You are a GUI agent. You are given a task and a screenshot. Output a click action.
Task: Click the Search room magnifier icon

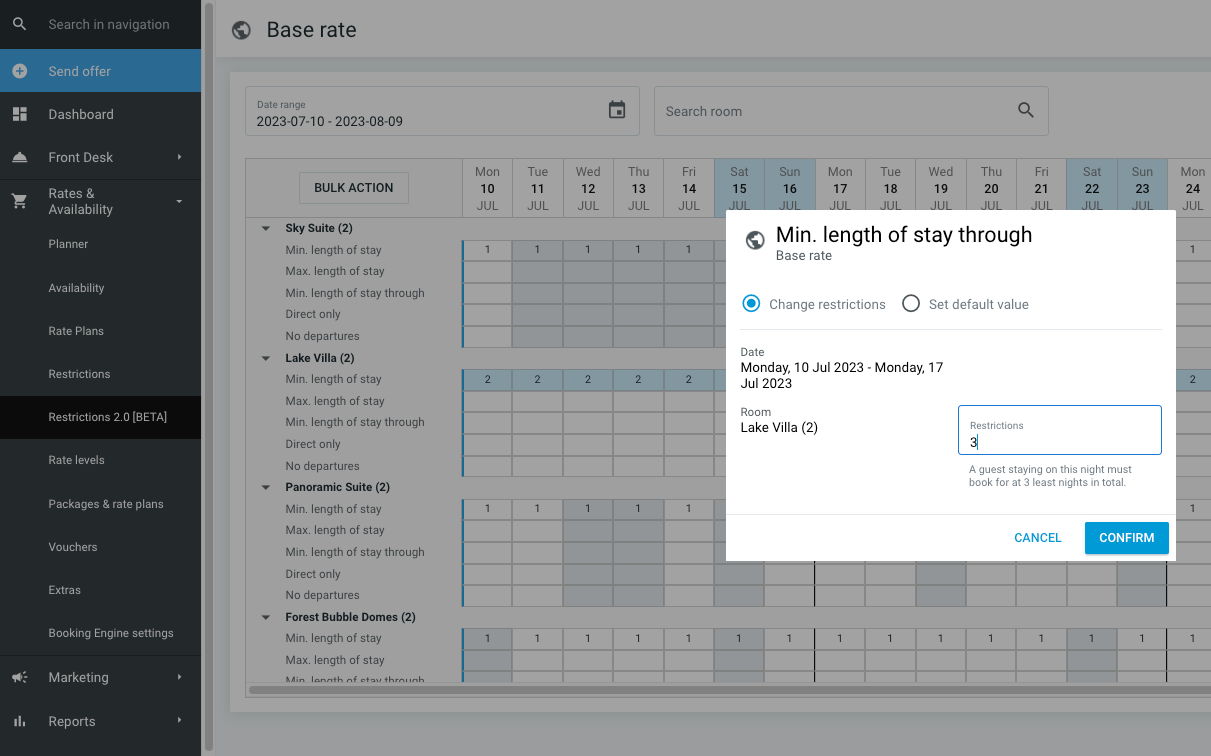pyautogui.click(x=1025, y=110)
